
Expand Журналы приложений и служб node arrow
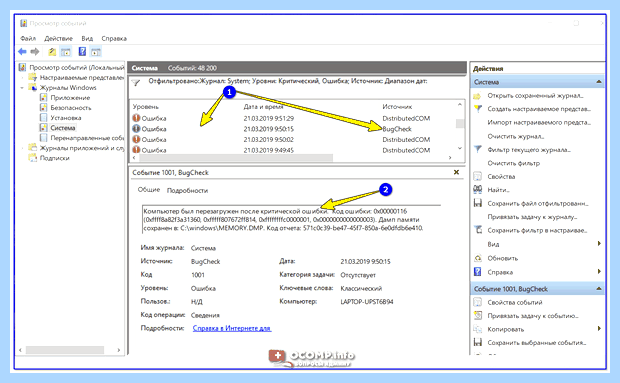tap(22, 148)
